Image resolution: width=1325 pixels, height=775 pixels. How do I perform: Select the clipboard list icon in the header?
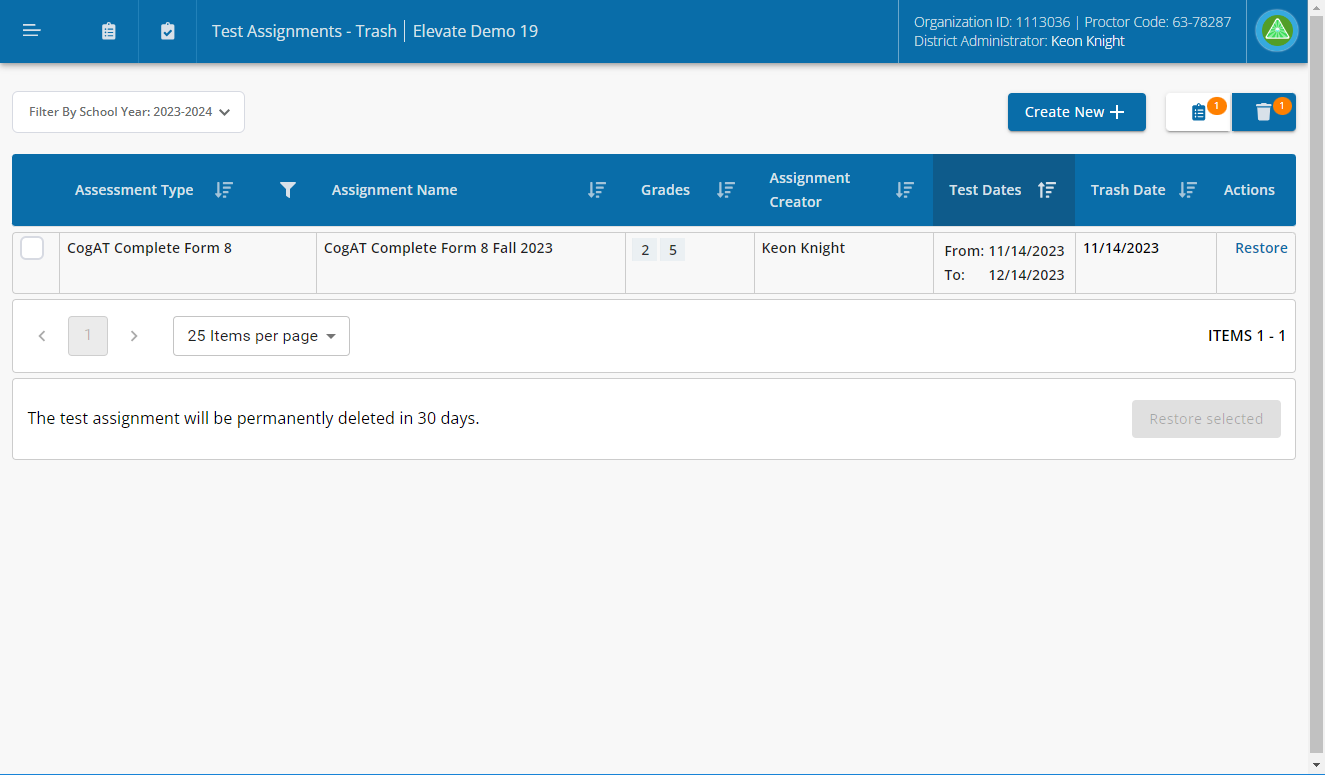click(x=108, y=30)
